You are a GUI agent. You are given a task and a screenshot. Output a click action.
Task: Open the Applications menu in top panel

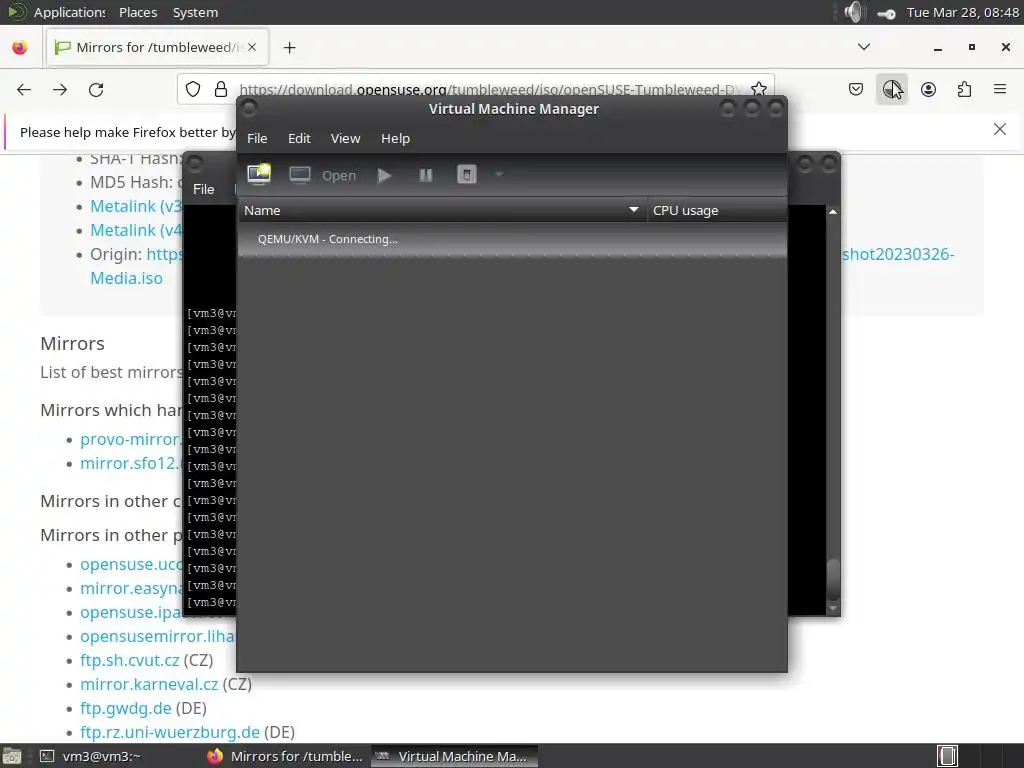point(69,12)
